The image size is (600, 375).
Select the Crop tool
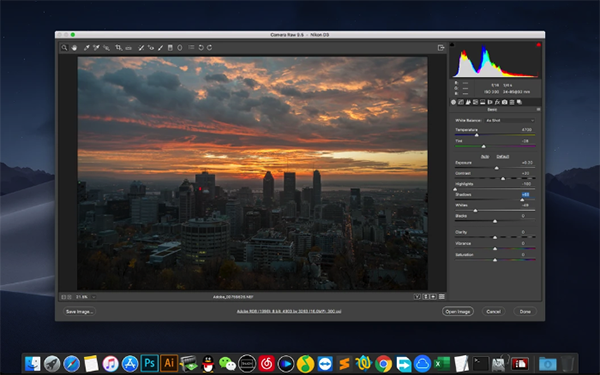pyautogui.click(x=119, y=48)
